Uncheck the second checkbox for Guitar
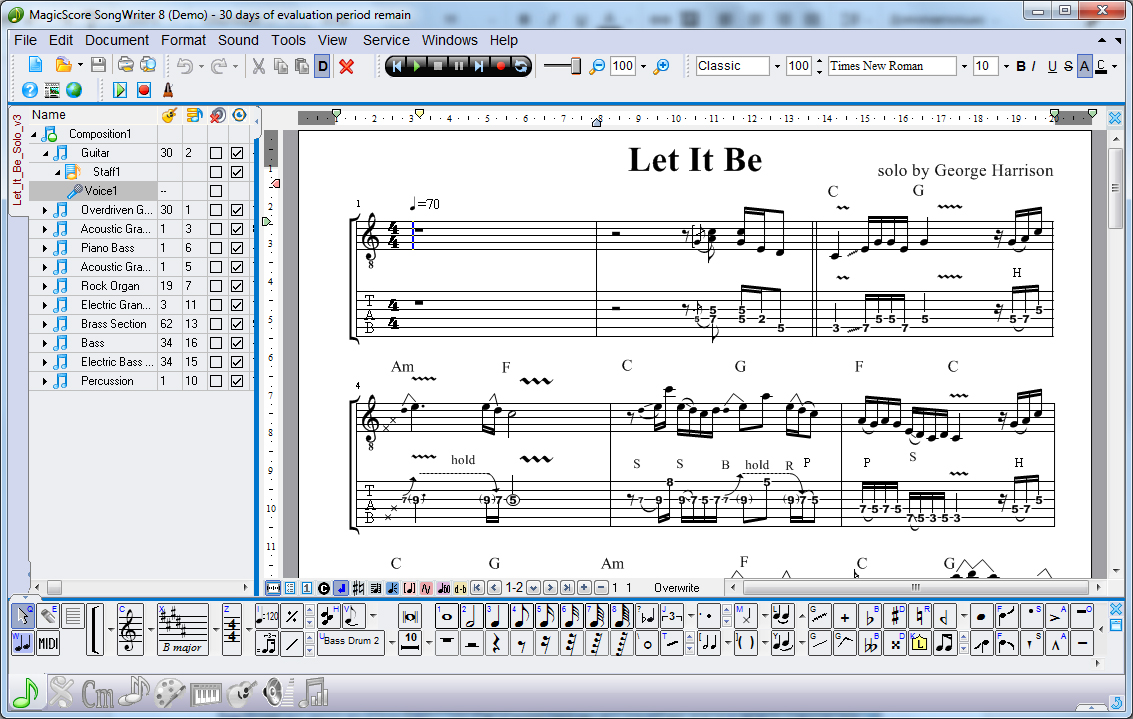 click(x=237, y=153)
